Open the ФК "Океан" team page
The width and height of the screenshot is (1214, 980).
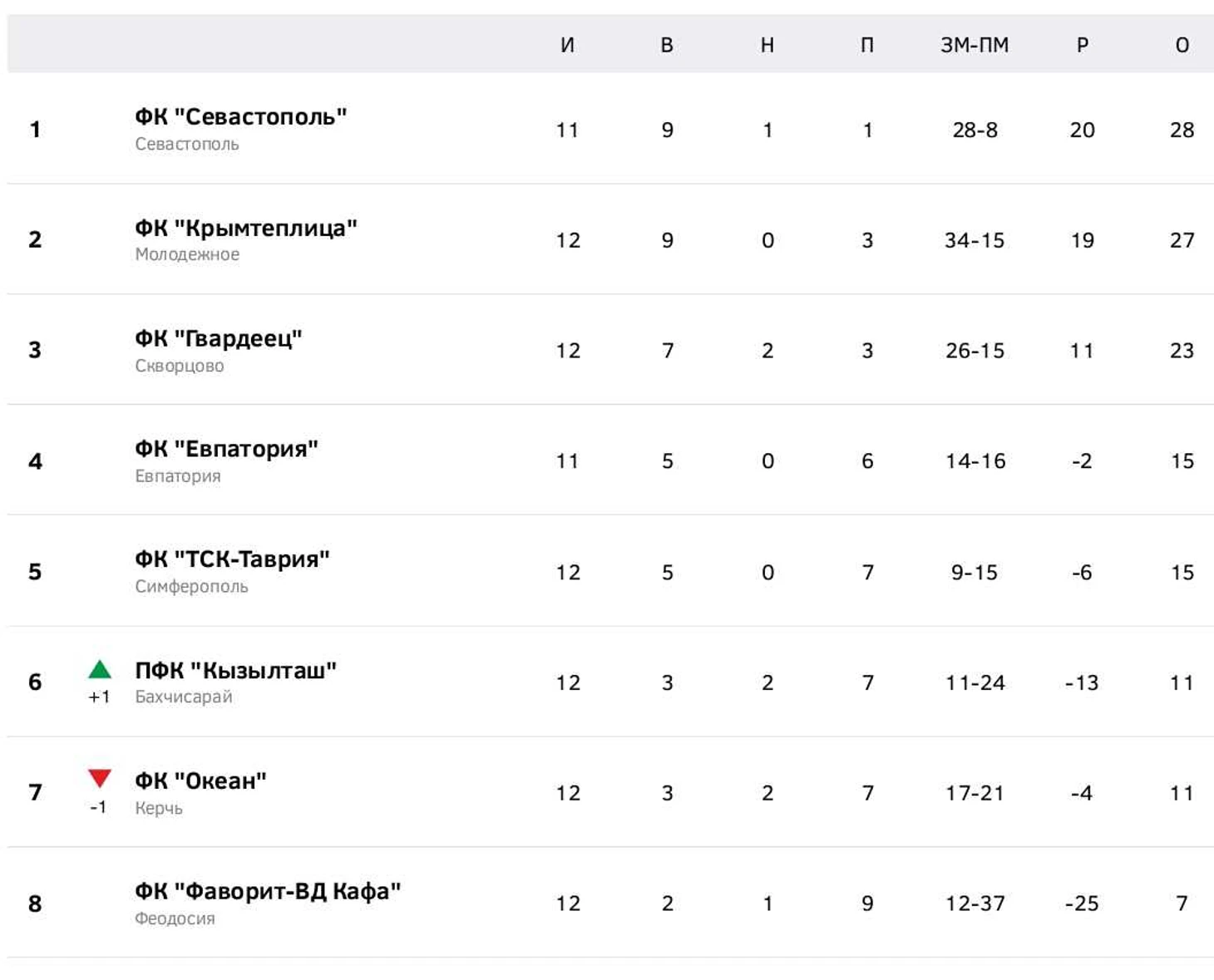click(x=200, y=781)
